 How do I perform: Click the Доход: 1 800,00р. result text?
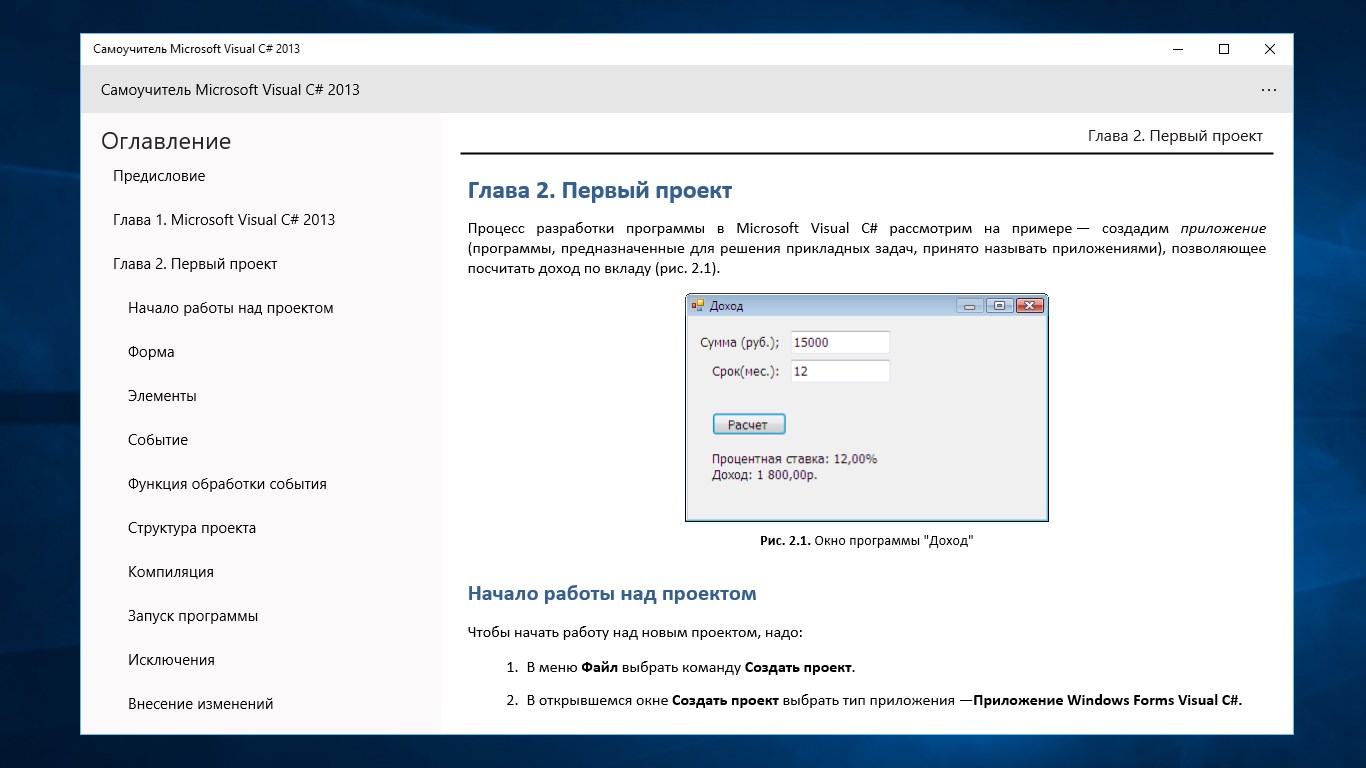pos(764,475)
